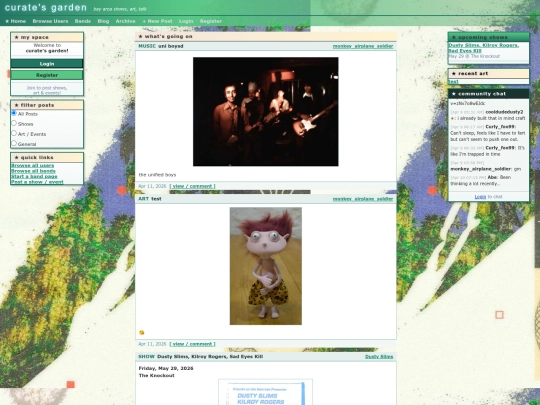Open Start a band page quick link
This screenshot has height=405, width=540.
[x=34, y=177]
